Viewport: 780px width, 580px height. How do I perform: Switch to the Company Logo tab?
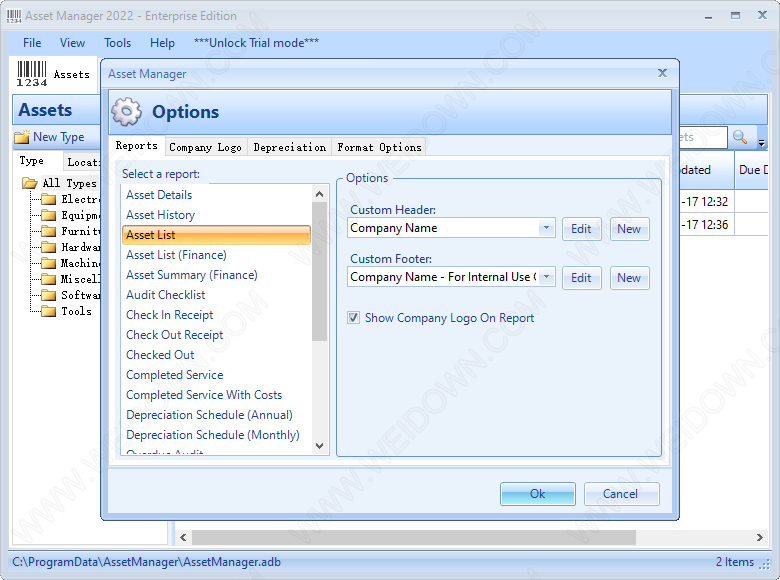point(205,147)
